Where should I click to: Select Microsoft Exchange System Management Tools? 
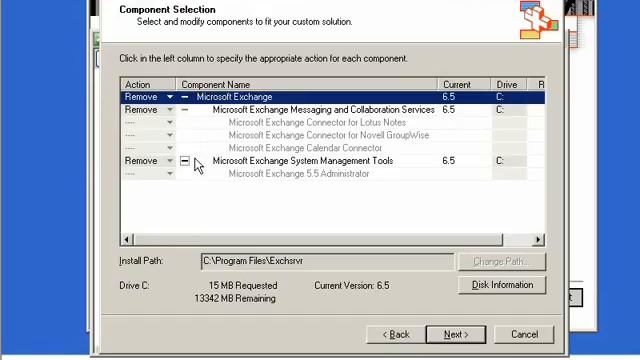(x=303, y=161)
